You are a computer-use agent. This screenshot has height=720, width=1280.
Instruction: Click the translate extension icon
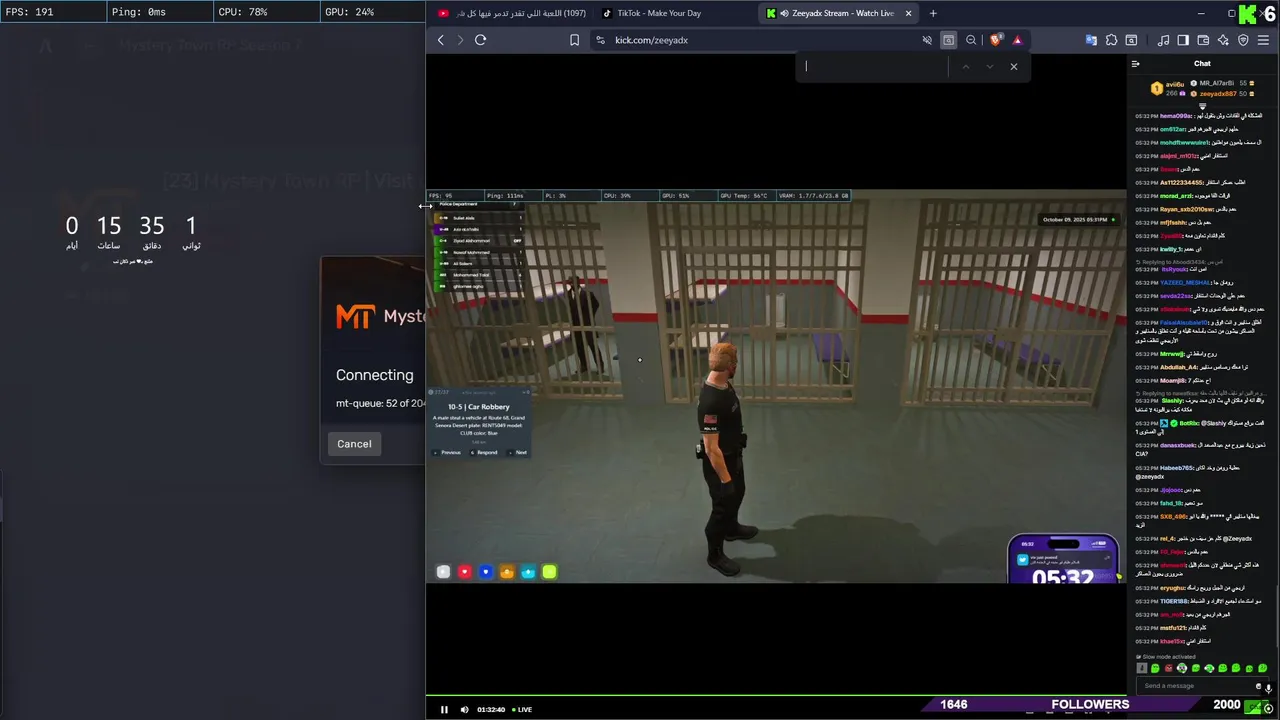coord(1091,40)
